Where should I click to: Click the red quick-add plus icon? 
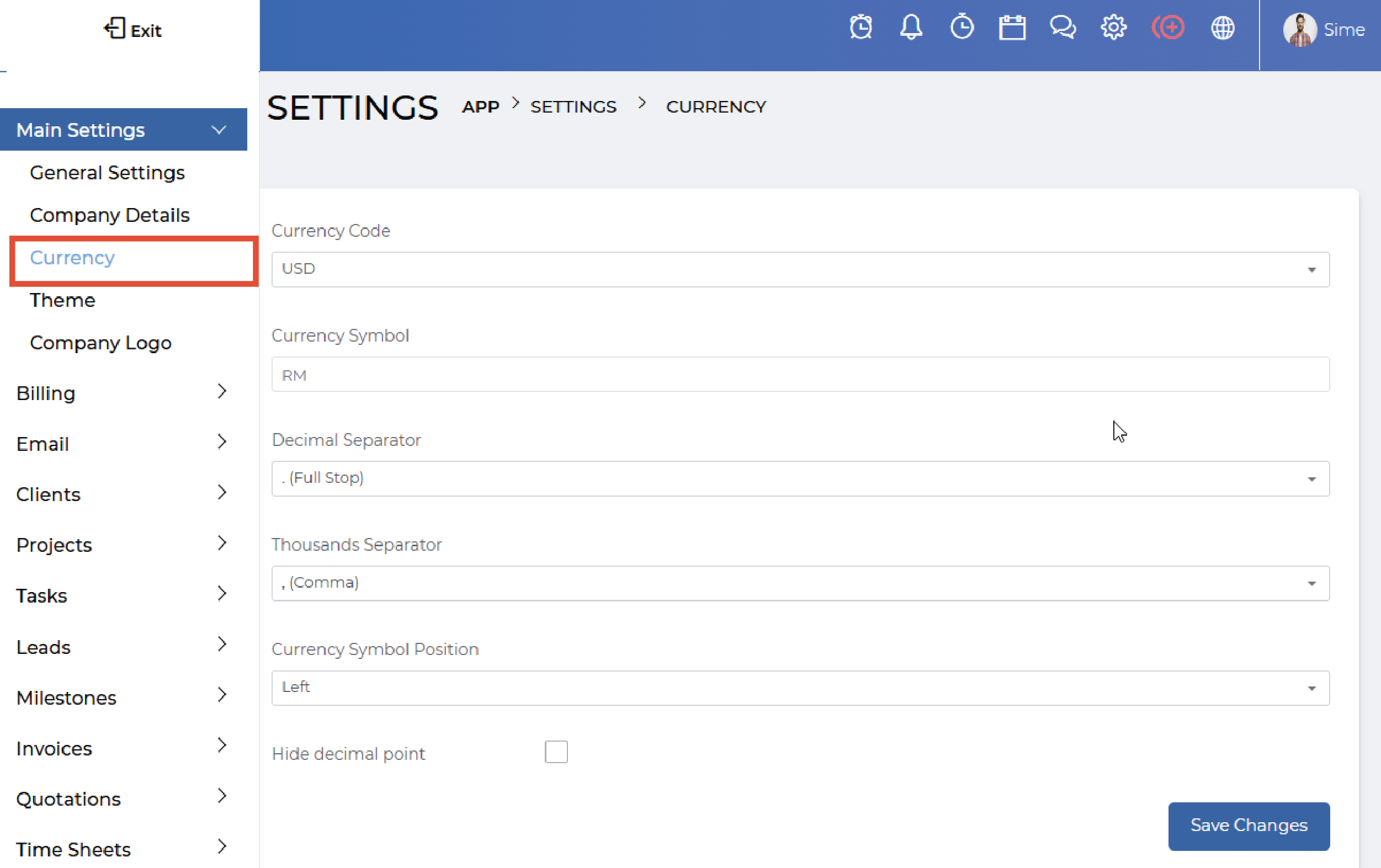(1167, 28)
